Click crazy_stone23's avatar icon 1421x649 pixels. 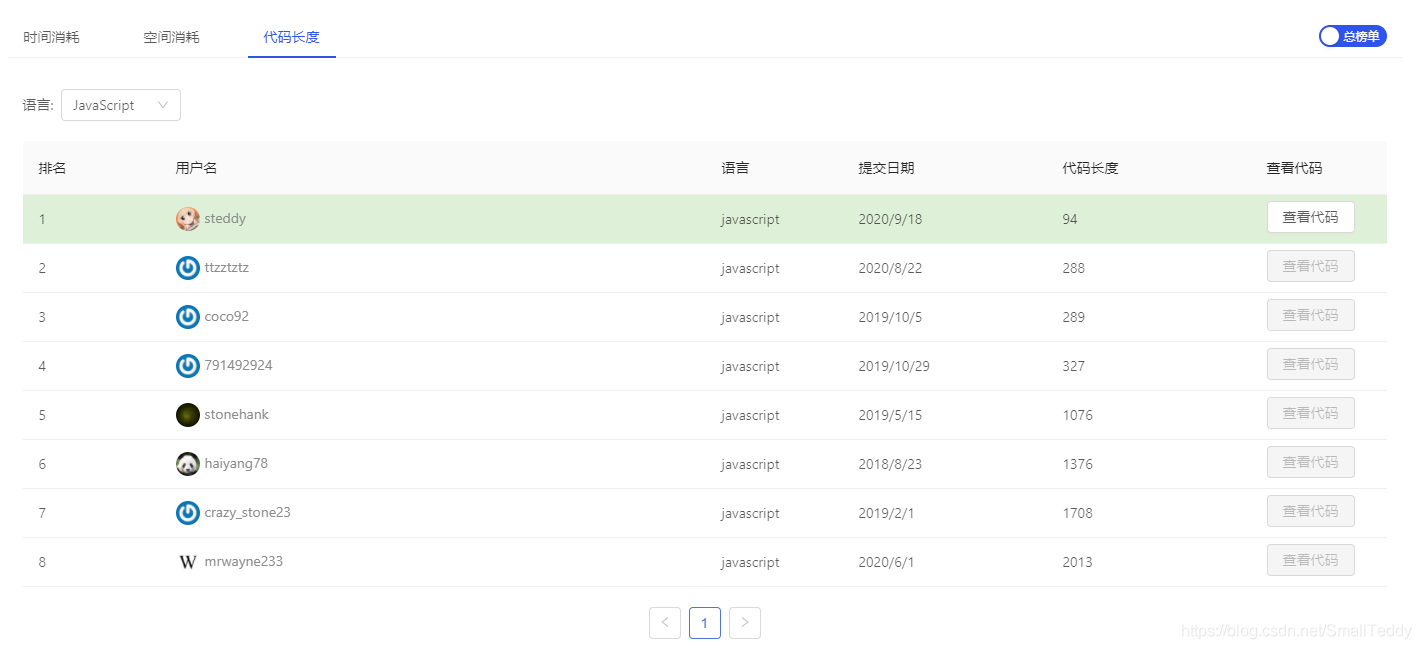click(187, 512)
